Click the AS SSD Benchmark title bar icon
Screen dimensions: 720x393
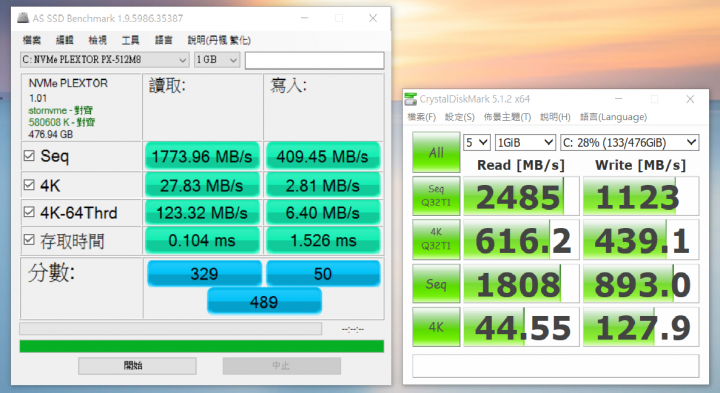pos(23,18)
